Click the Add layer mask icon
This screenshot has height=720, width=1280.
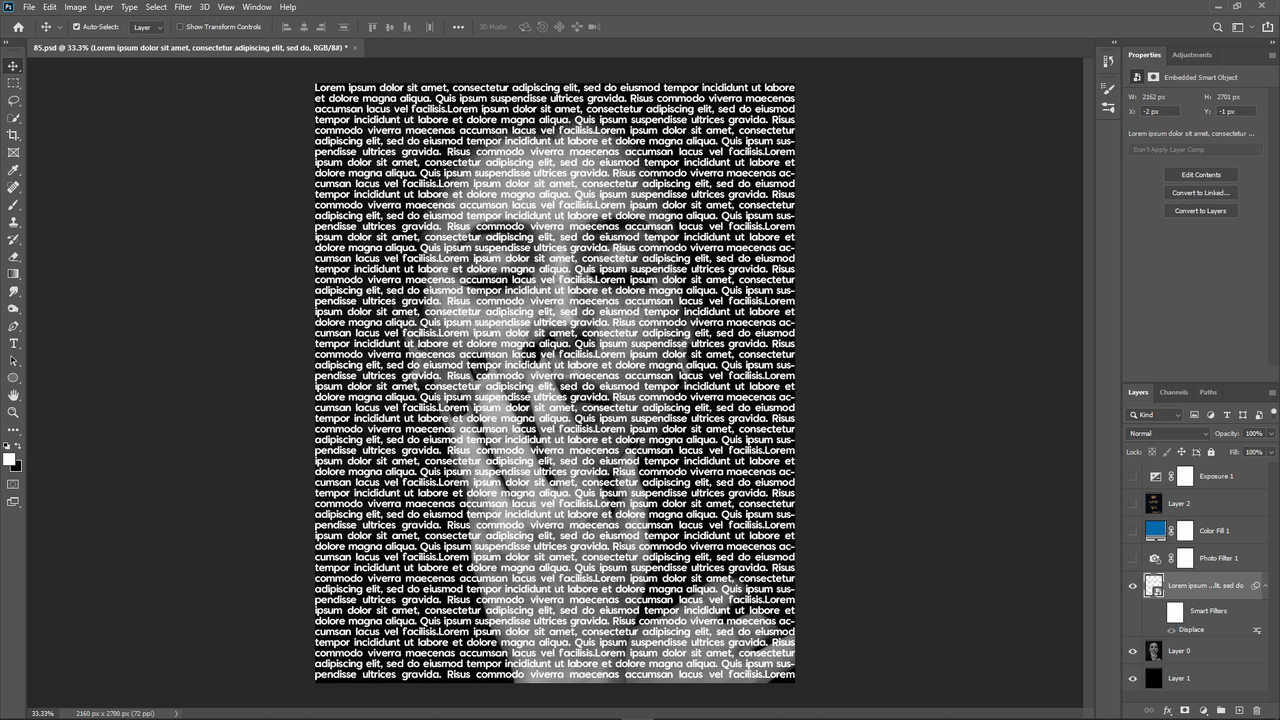click(x=1185, y=710)
